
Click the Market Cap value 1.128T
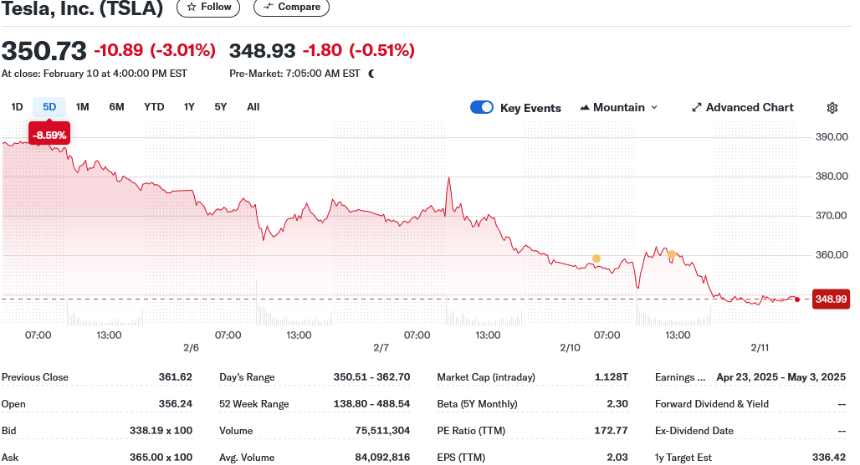point(611,377)
